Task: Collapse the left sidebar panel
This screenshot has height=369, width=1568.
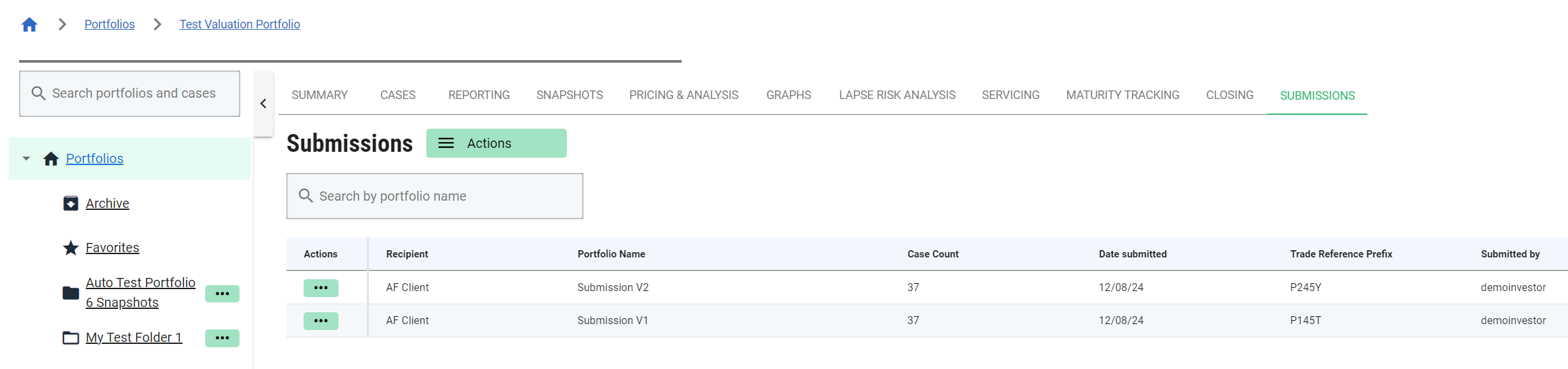Action: point(263,104)
